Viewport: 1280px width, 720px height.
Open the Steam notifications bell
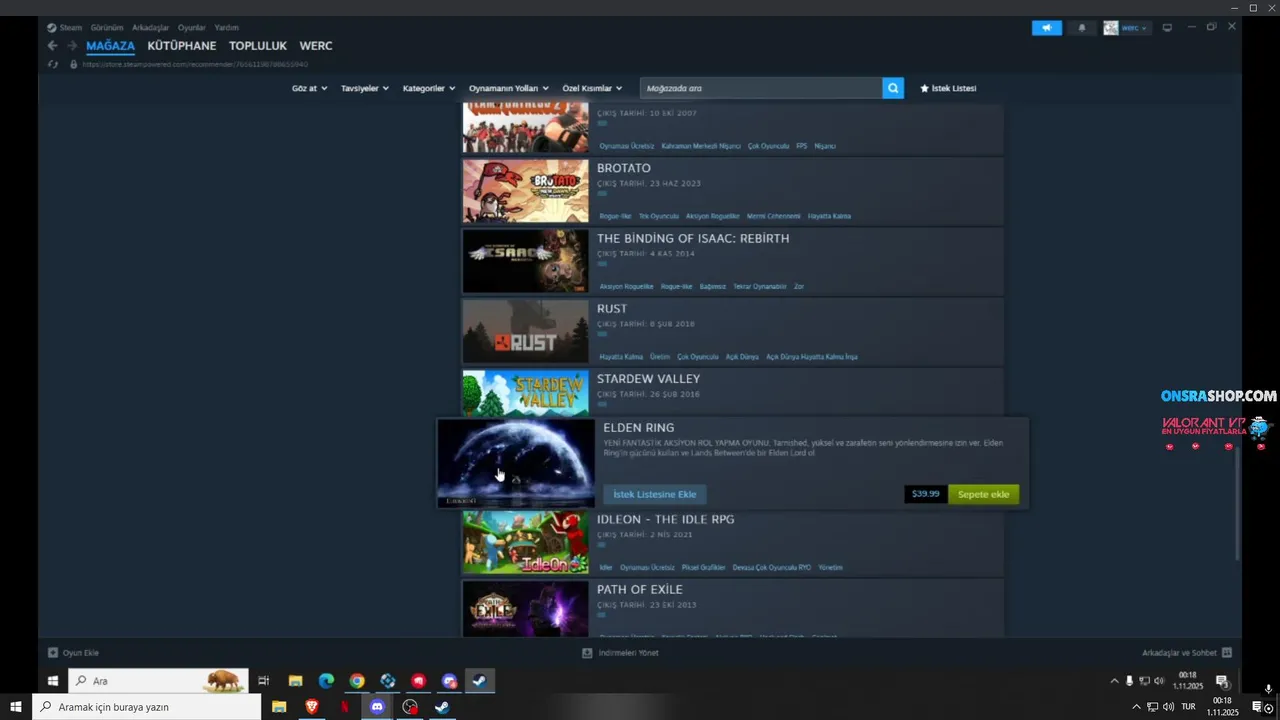click(x=1082, y=28)
